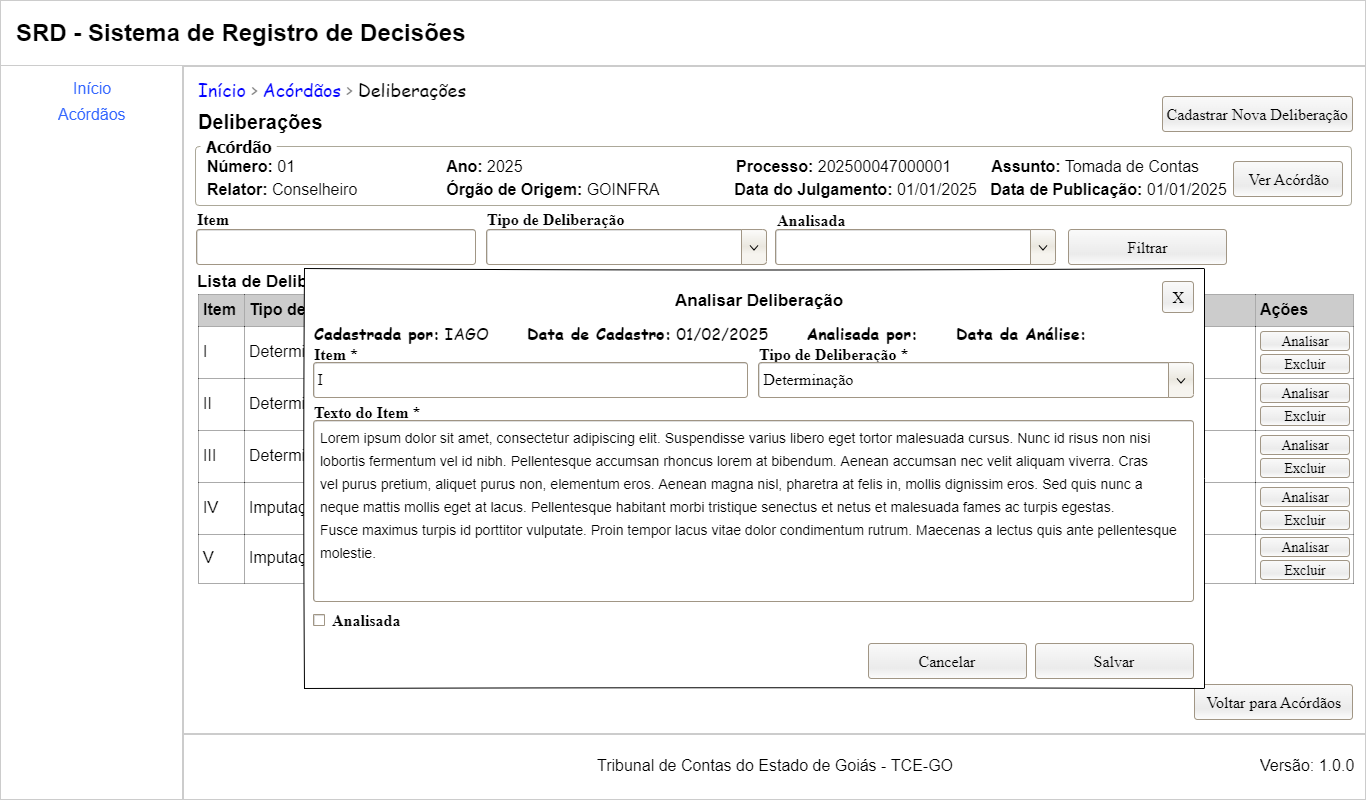Click the Filtrar button
Viewport: 1366px width, 800px height.
1146,247
